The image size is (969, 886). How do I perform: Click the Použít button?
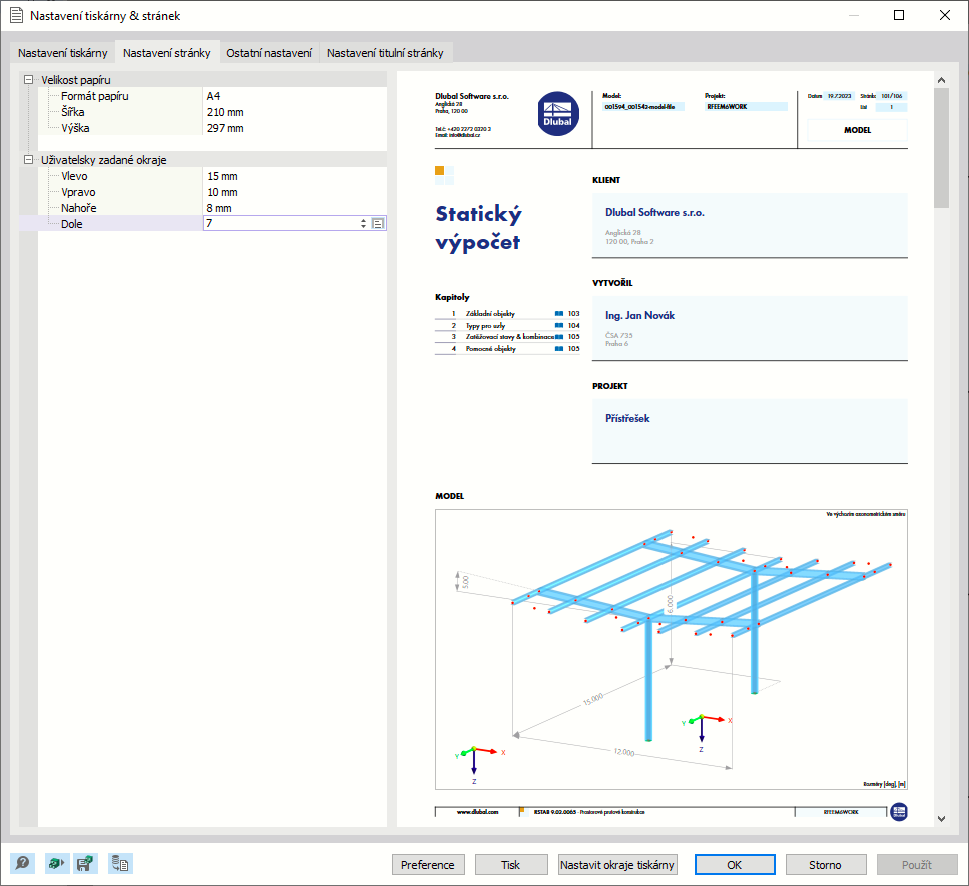tap(916, 865)
